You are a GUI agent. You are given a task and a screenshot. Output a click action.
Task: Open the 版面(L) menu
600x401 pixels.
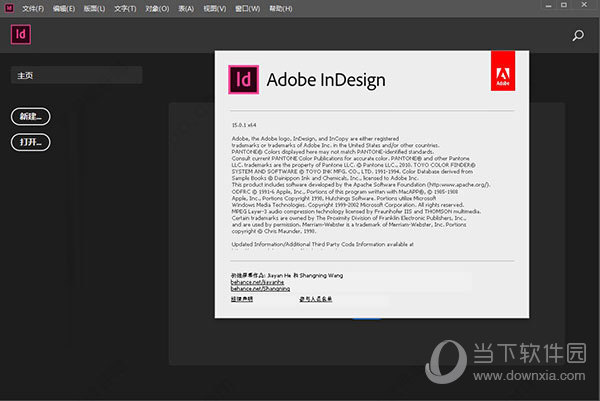[94, 8]
